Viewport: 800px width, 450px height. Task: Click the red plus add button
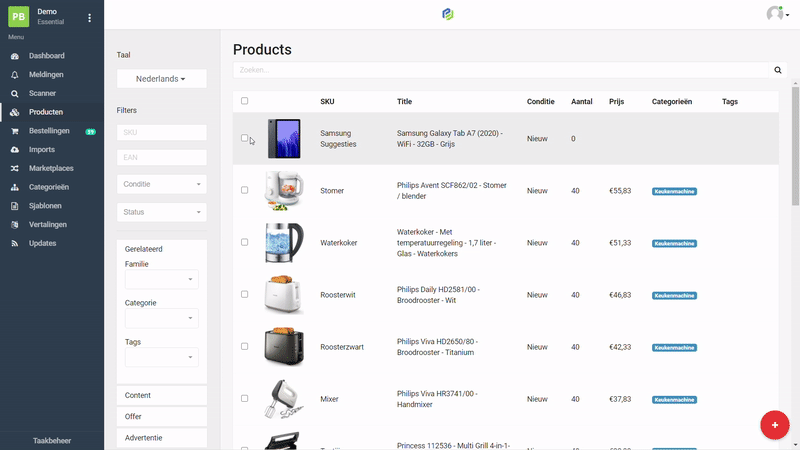774,425
